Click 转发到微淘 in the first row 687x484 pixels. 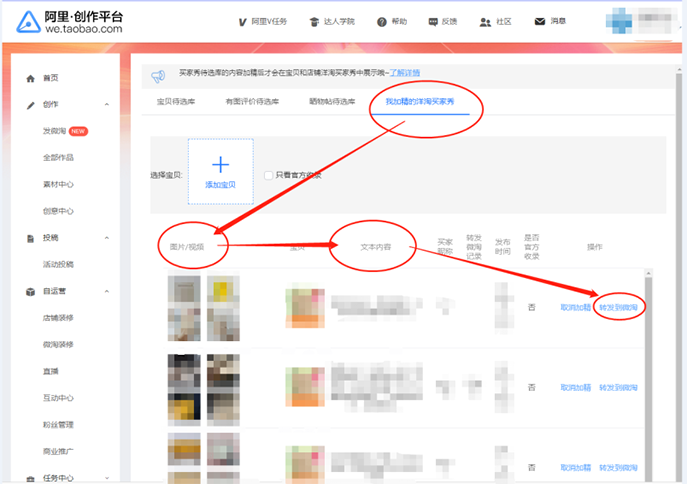618,306
